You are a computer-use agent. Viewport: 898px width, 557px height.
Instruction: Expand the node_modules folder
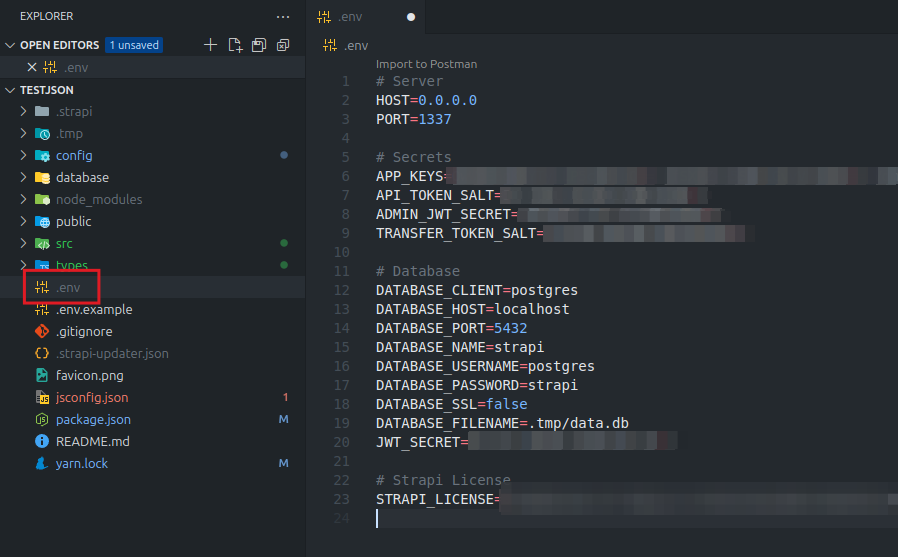click(98, 200)
